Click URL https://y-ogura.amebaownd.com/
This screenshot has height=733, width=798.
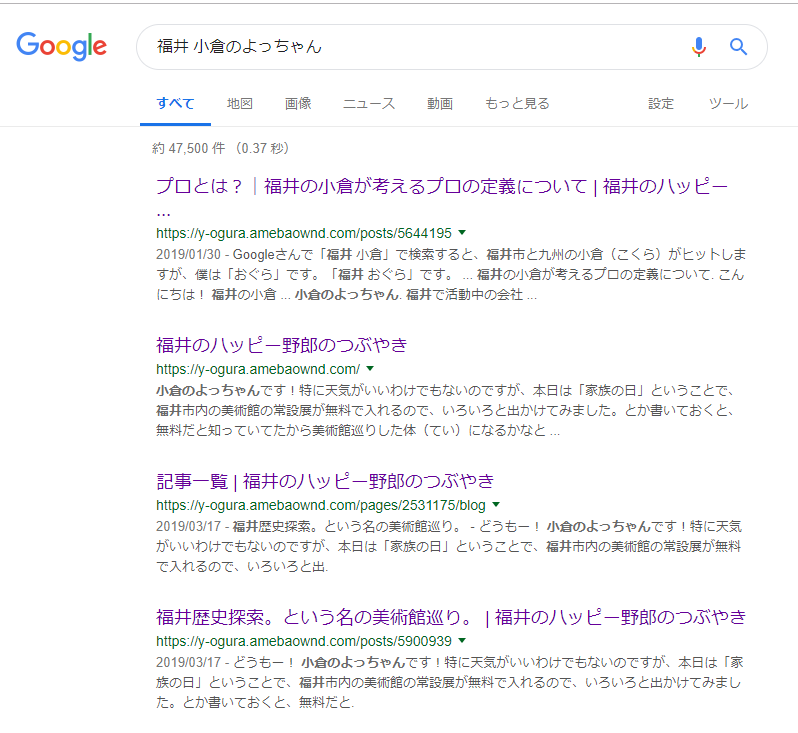click(x=258, y=369)
